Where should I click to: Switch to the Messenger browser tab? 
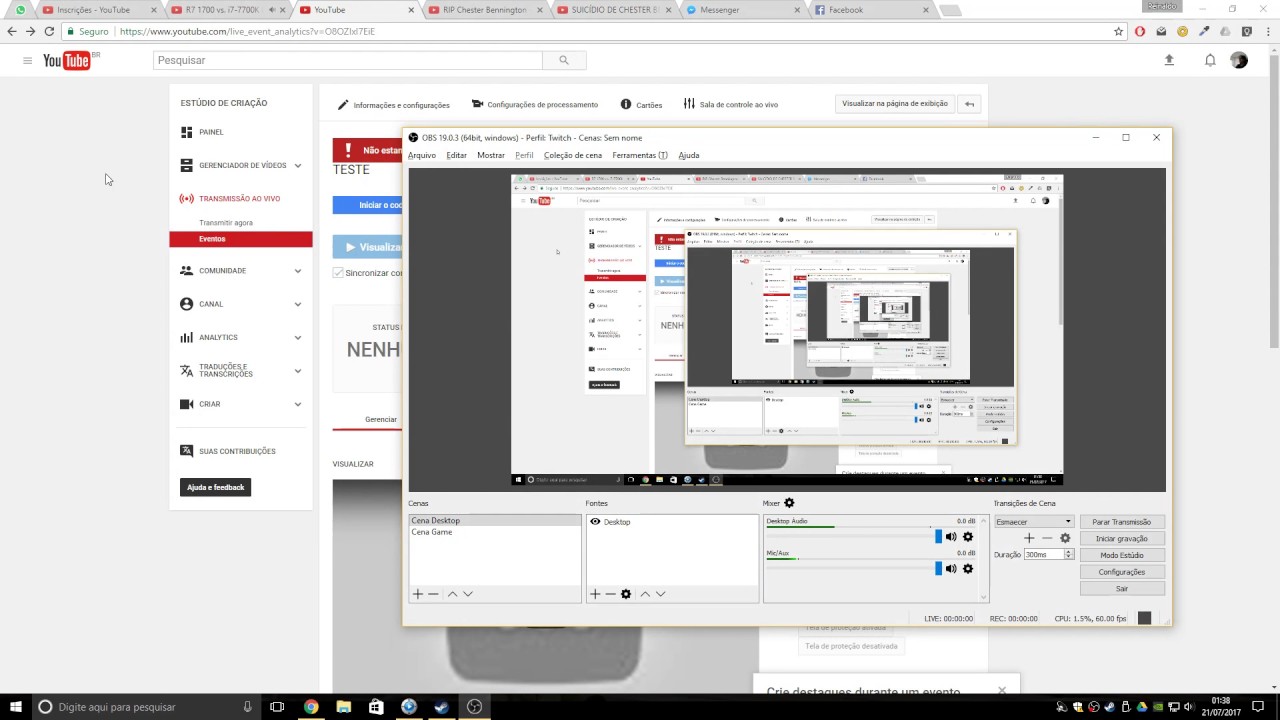point(739,10)
